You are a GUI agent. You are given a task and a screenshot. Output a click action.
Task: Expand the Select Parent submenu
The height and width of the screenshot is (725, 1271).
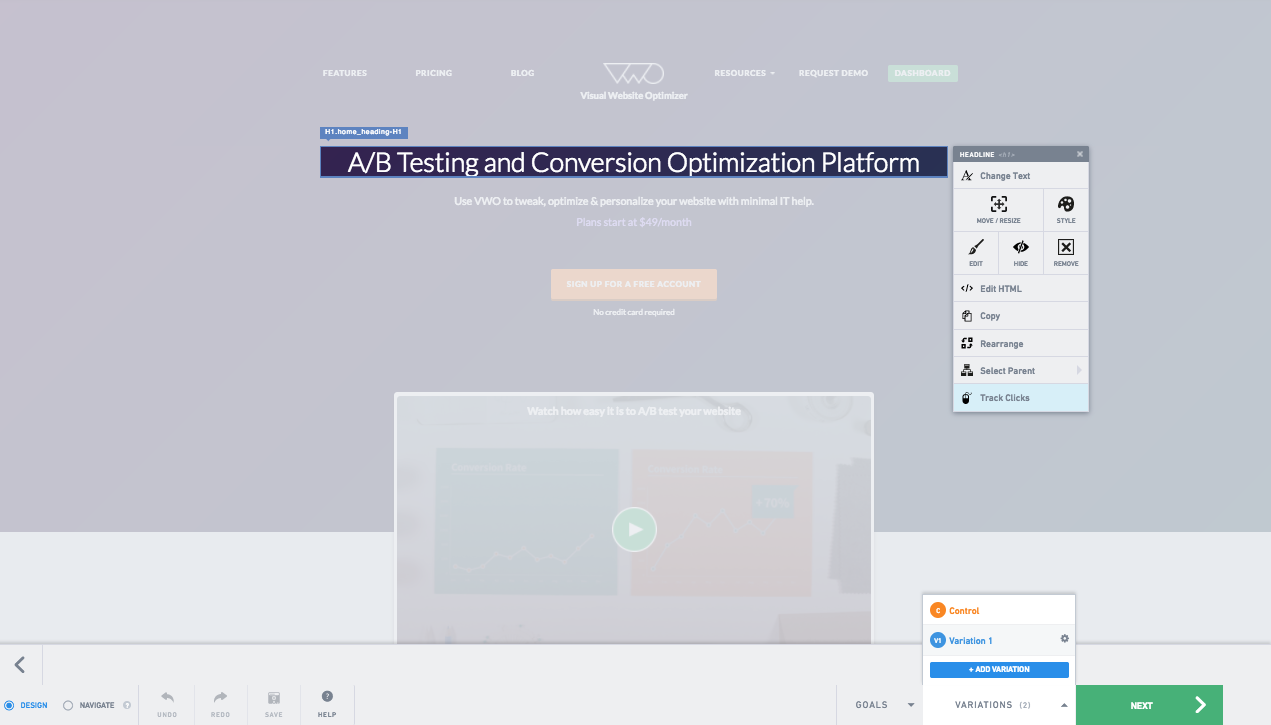(1021, 371)
